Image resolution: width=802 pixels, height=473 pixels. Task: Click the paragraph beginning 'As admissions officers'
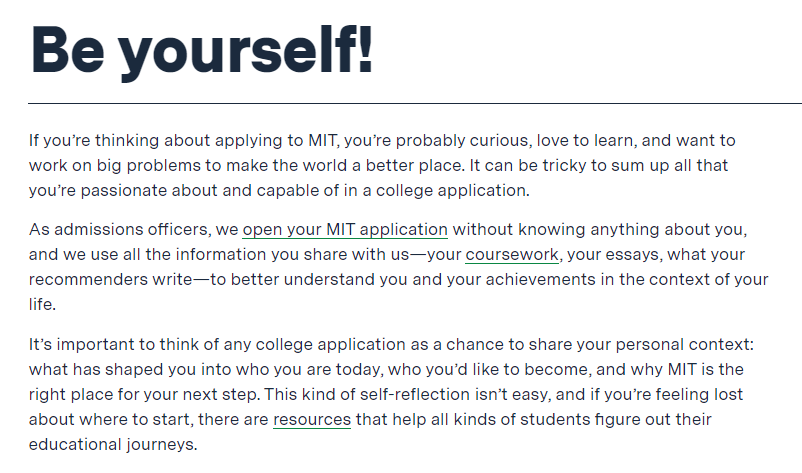point(398,267)
